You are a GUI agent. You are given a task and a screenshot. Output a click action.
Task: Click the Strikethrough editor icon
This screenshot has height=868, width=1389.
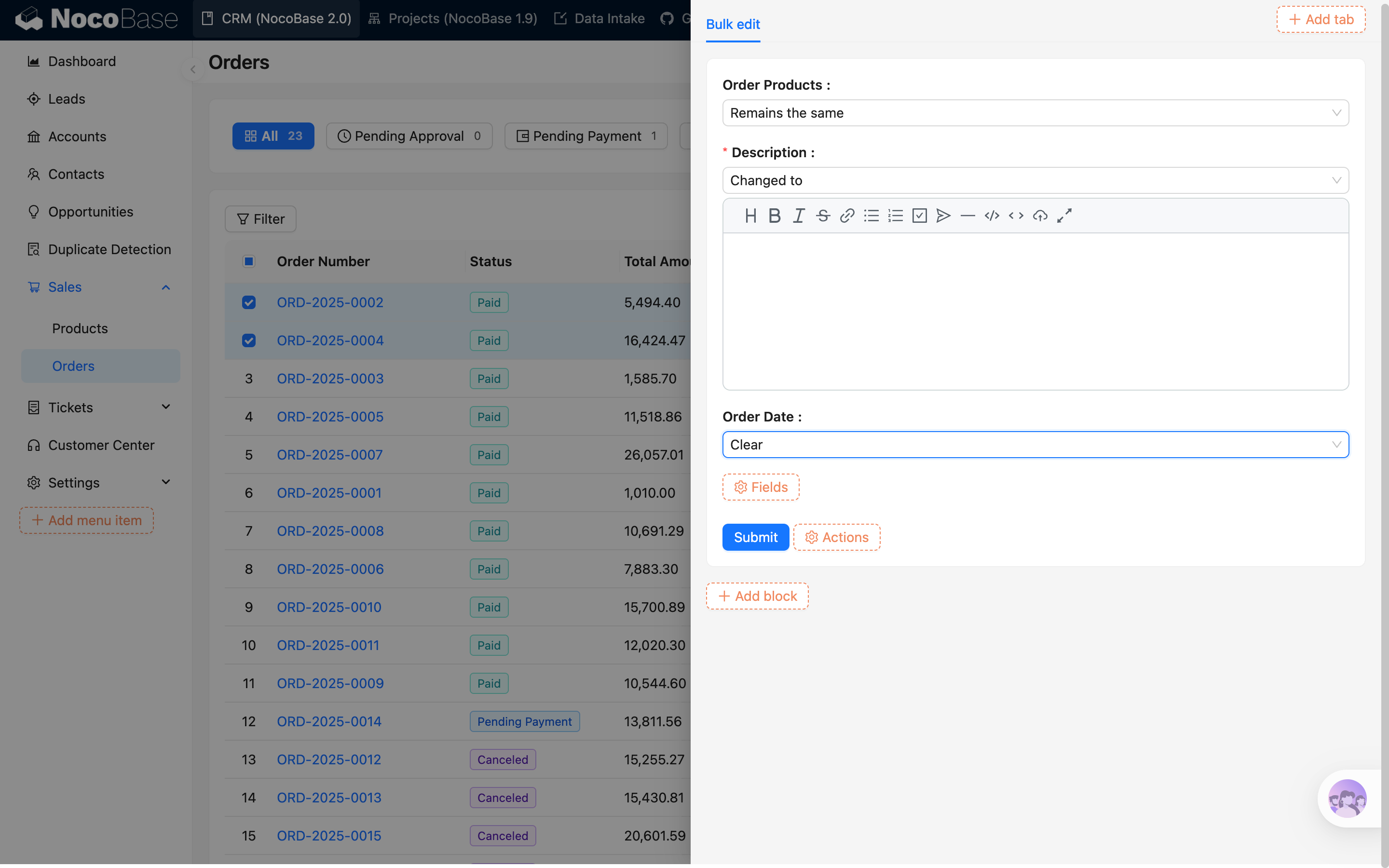tap(822, 216)
